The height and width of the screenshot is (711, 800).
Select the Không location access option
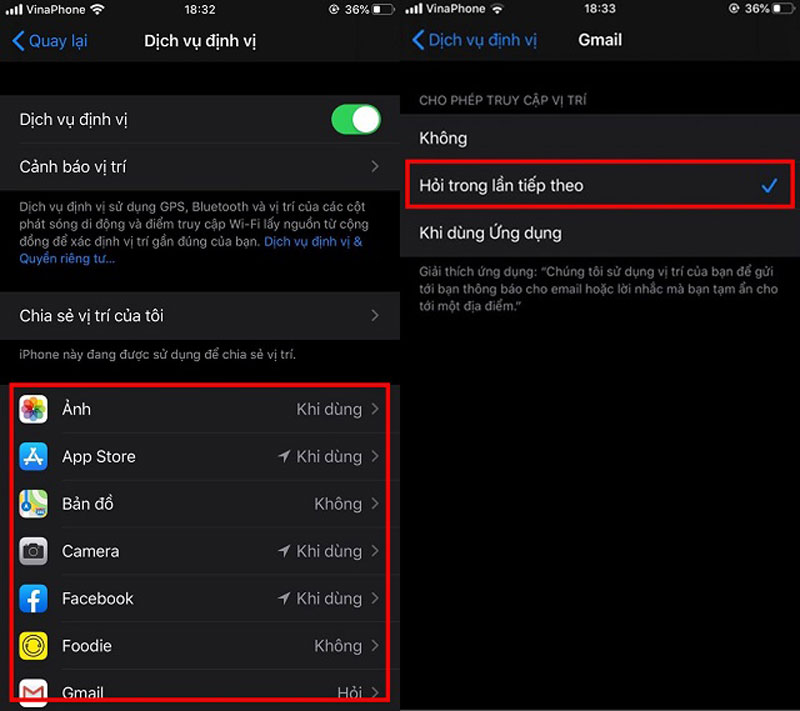click(600, 138)
